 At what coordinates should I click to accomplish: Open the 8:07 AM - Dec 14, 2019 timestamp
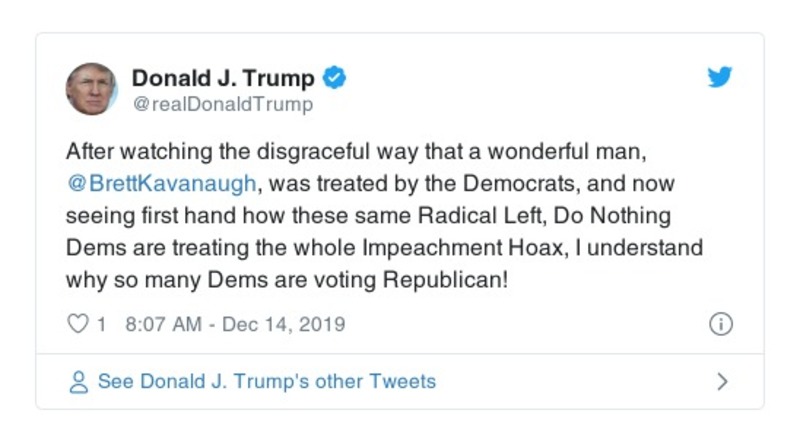235,324
